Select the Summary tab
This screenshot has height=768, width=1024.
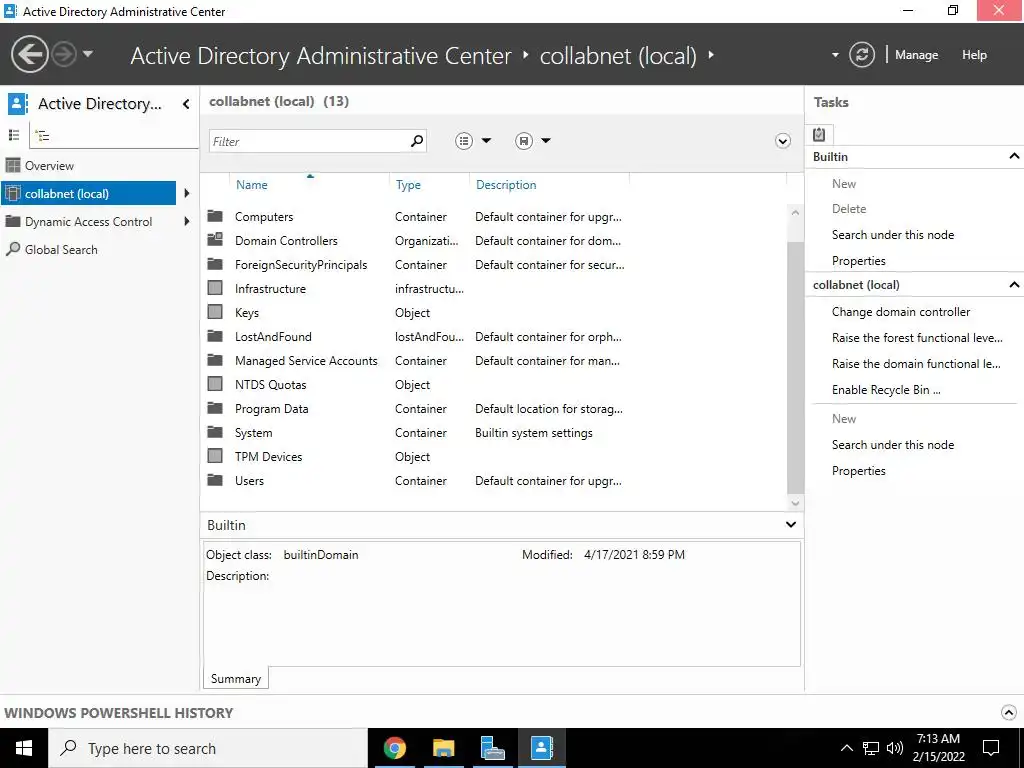pyautogui.click(x=236, y=679)
